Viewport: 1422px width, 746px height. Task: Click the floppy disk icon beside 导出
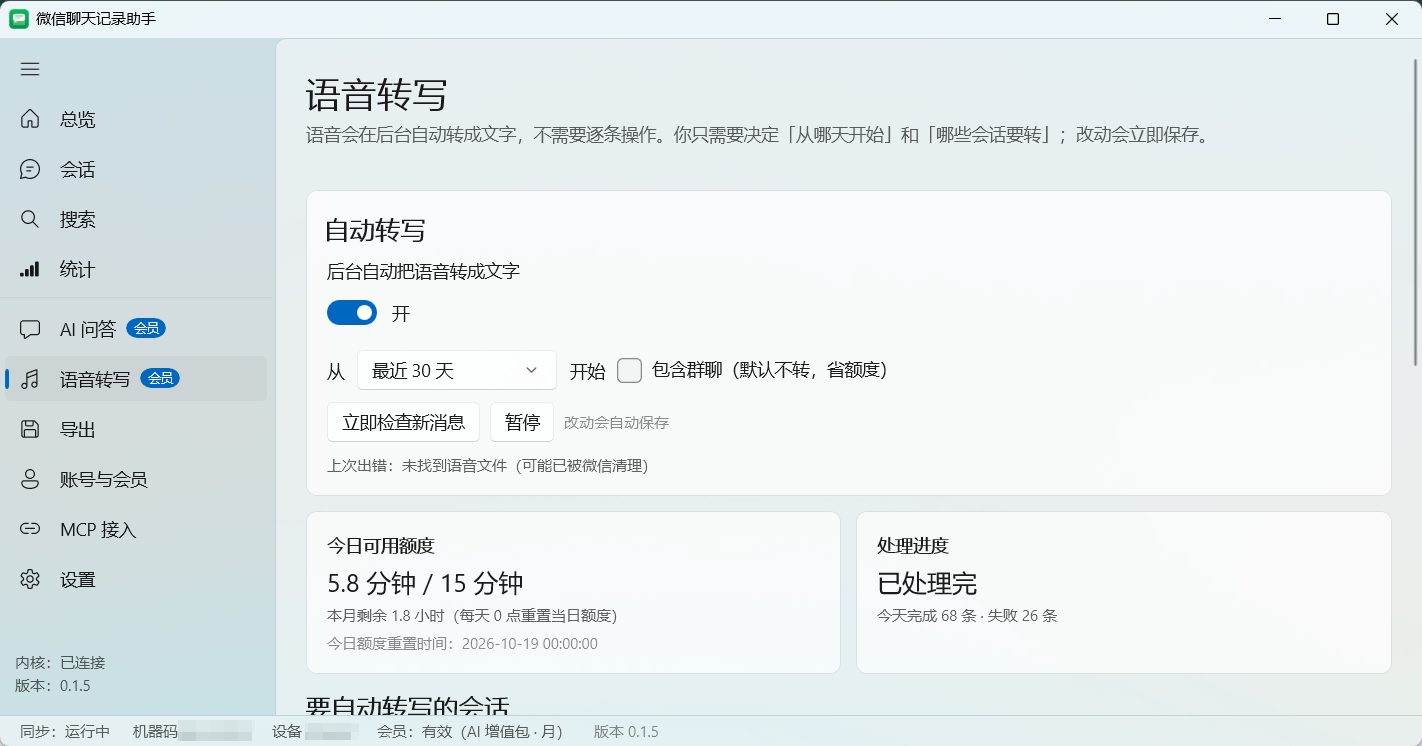(x=30, y=429)
